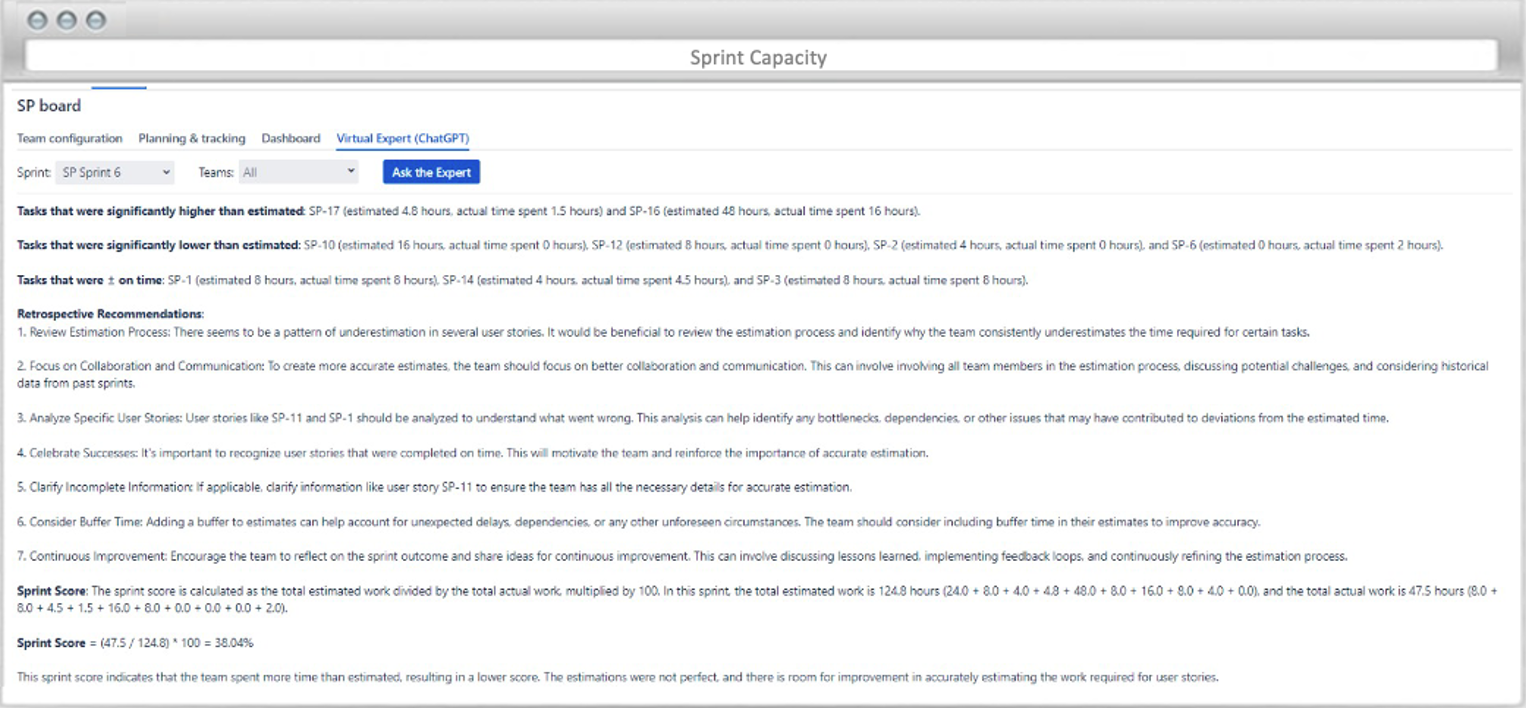Click 'Tasks that were significantly lower than estimated'
Screen dimensions: 1526x708
tap(158, 245)
